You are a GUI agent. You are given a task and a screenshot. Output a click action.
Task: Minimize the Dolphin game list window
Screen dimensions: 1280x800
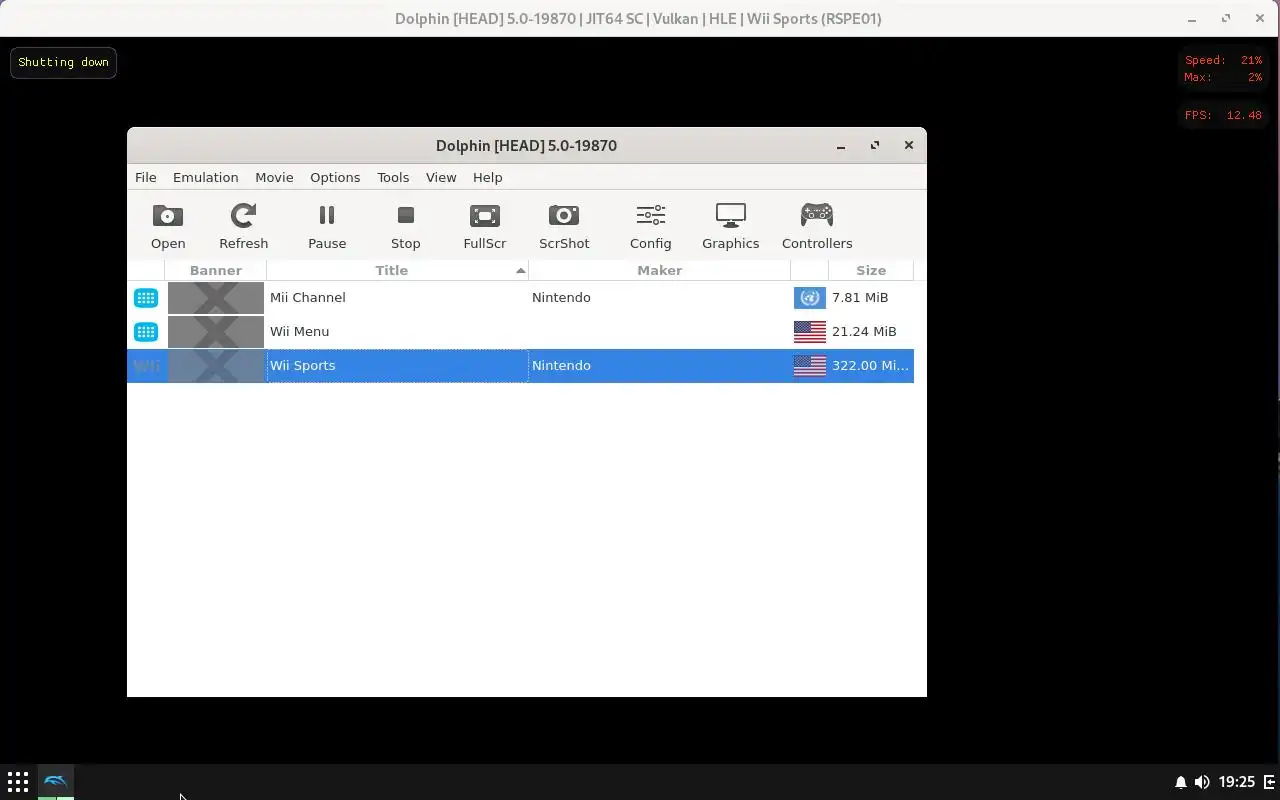[841, 146]
